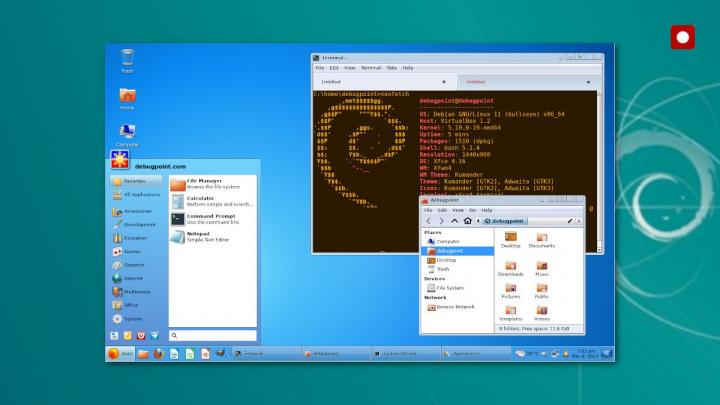Expand the System menu category
Image resolution: width=720 pixels, height=405 pixels.
point(136,318)
